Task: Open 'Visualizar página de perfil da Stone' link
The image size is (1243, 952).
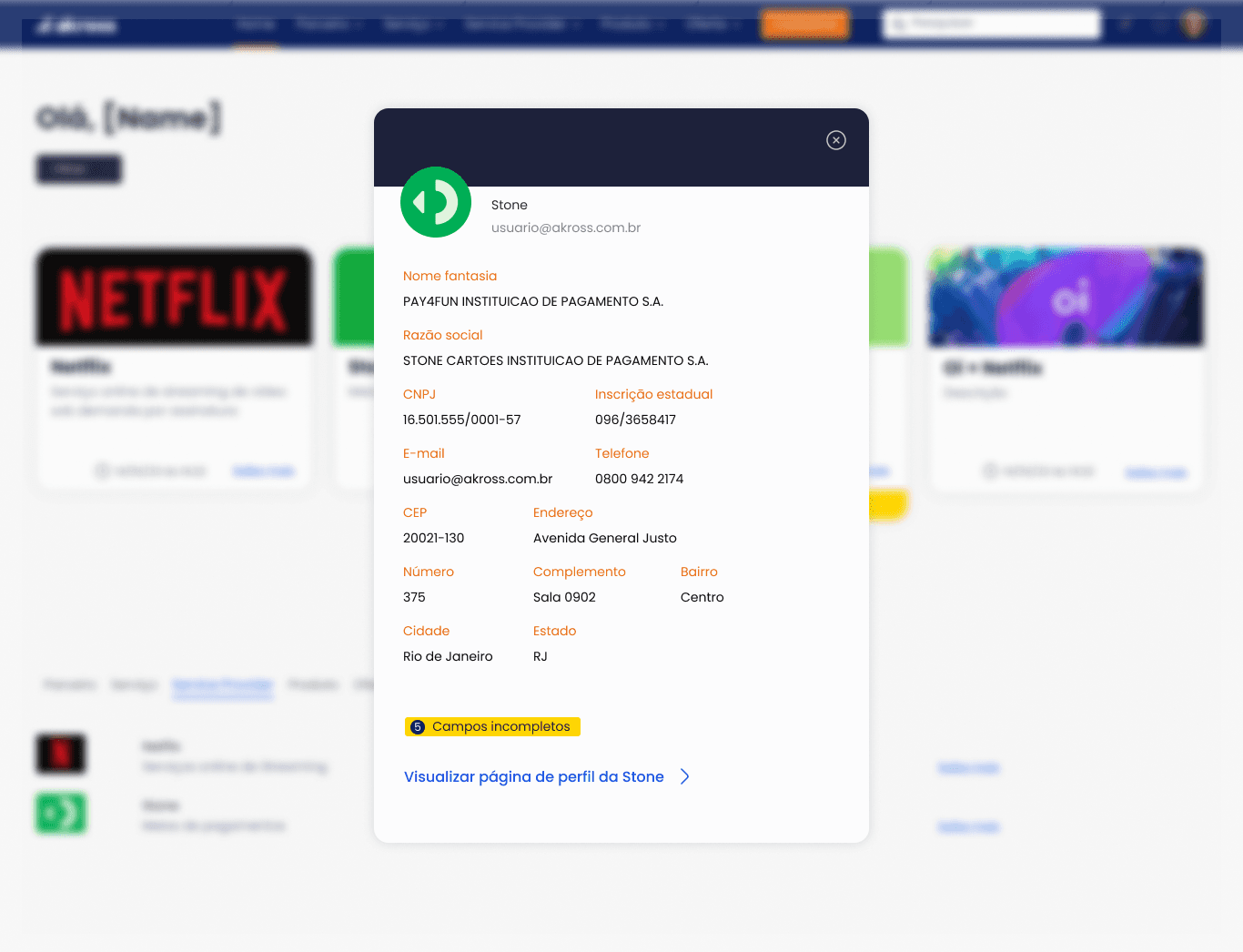Action: point(534,776)
